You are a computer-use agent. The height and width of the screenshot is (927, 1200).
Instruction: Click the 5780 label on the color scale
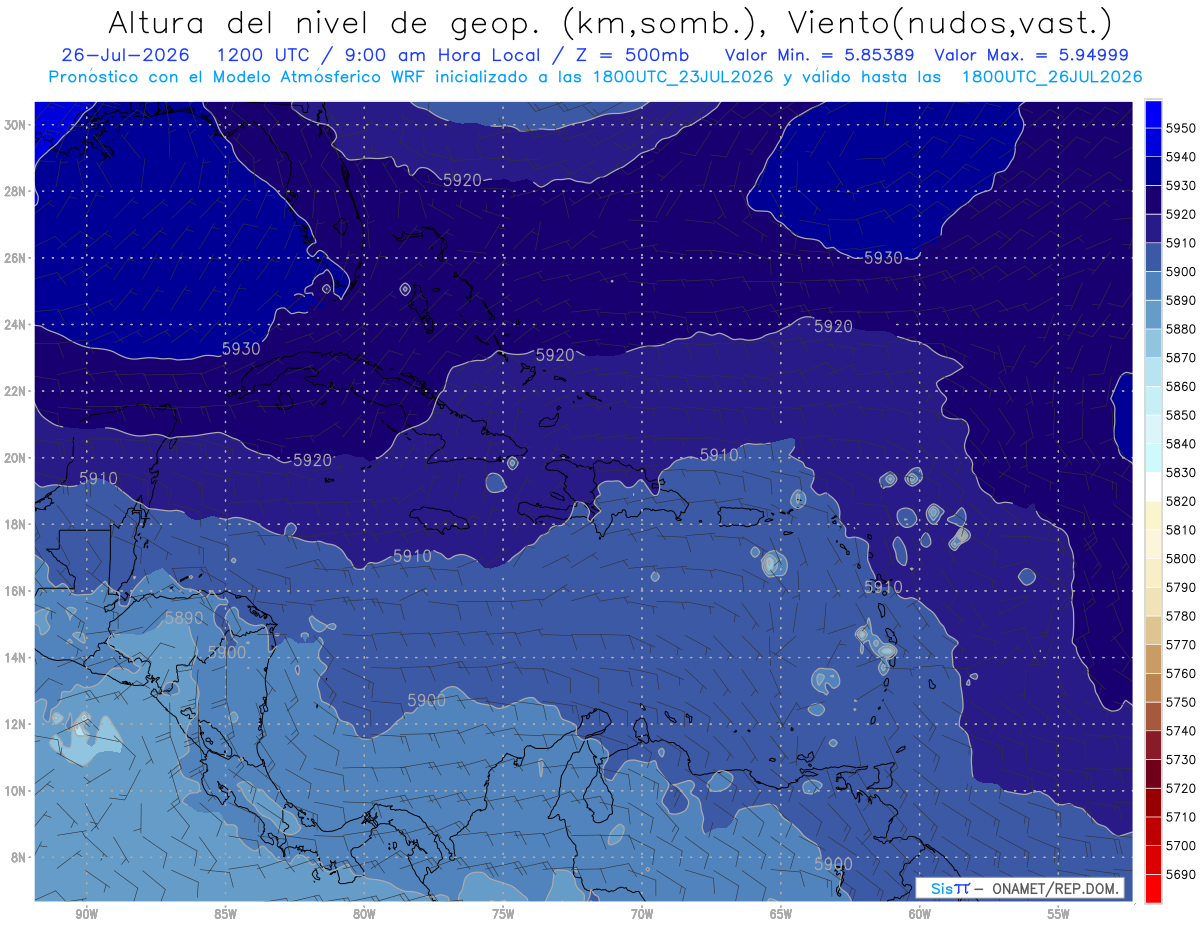1180,616
